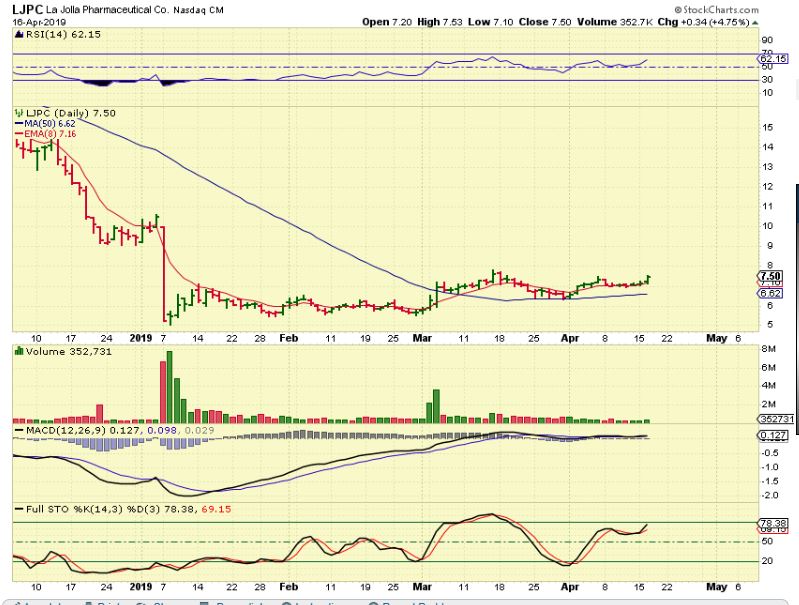Viewport: 799px width, 605px height.
Task: Click the 62.15 RSI value tag
Action: click(773, 59)
